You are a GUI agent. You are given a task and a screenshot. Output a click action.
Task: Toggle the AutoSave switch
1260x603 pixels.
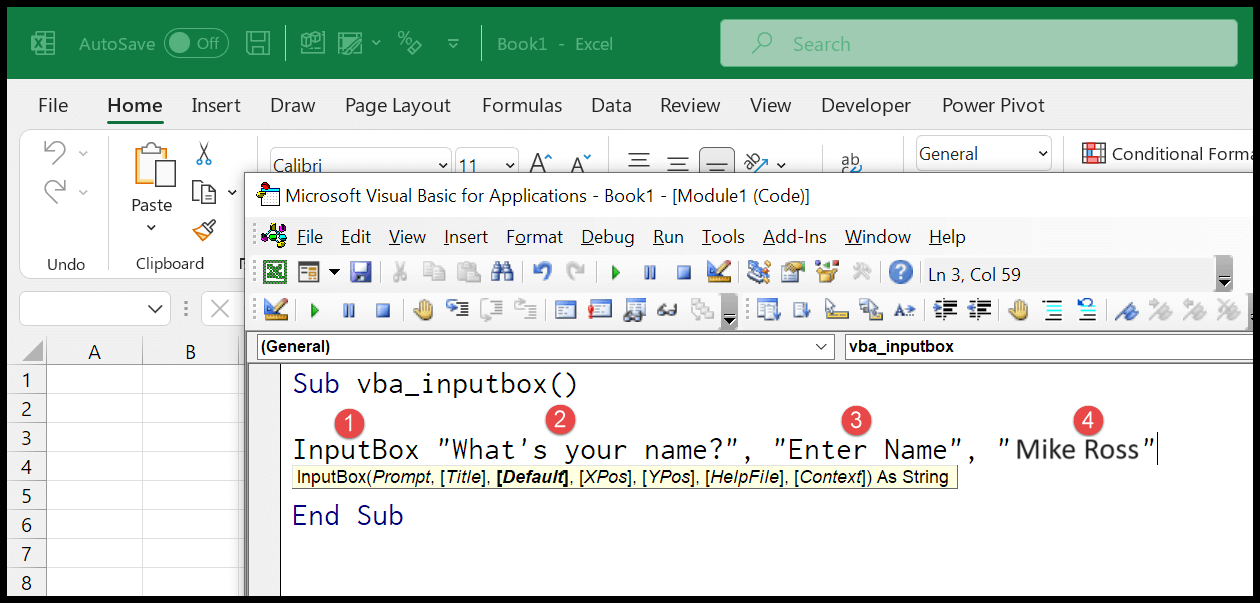[x=197, y=43]
